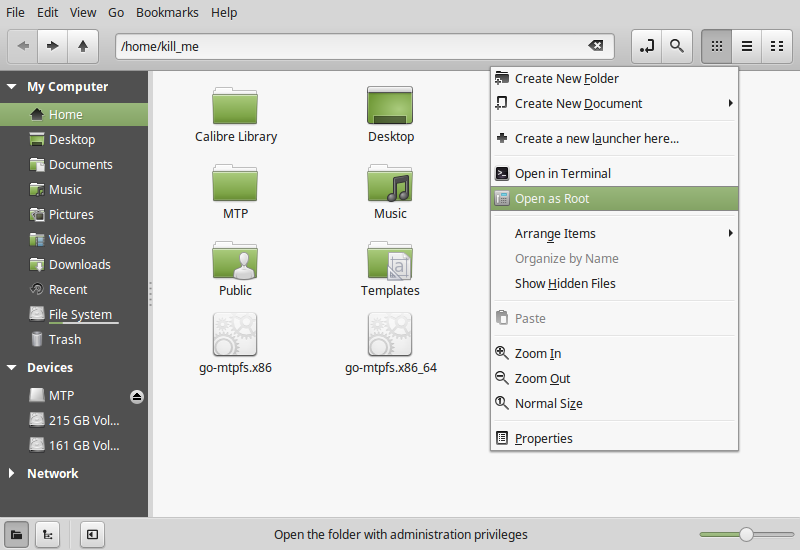Toggle Show Hidden Files
This screenshot has width=800, height=550.
[x=614, y=284]
